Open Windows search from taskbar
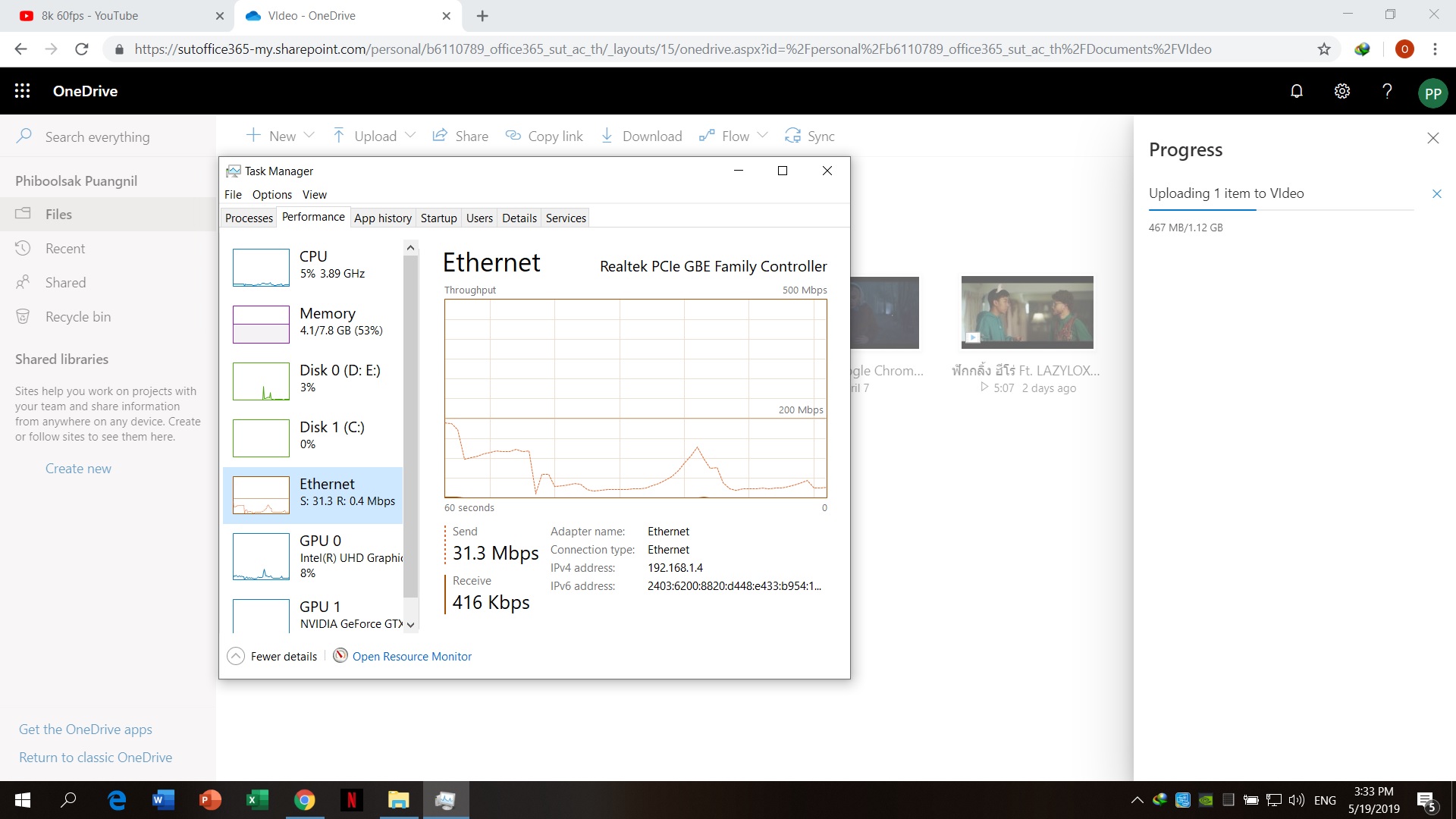This screenshot has width=1456, height=819. coord(69,800)
